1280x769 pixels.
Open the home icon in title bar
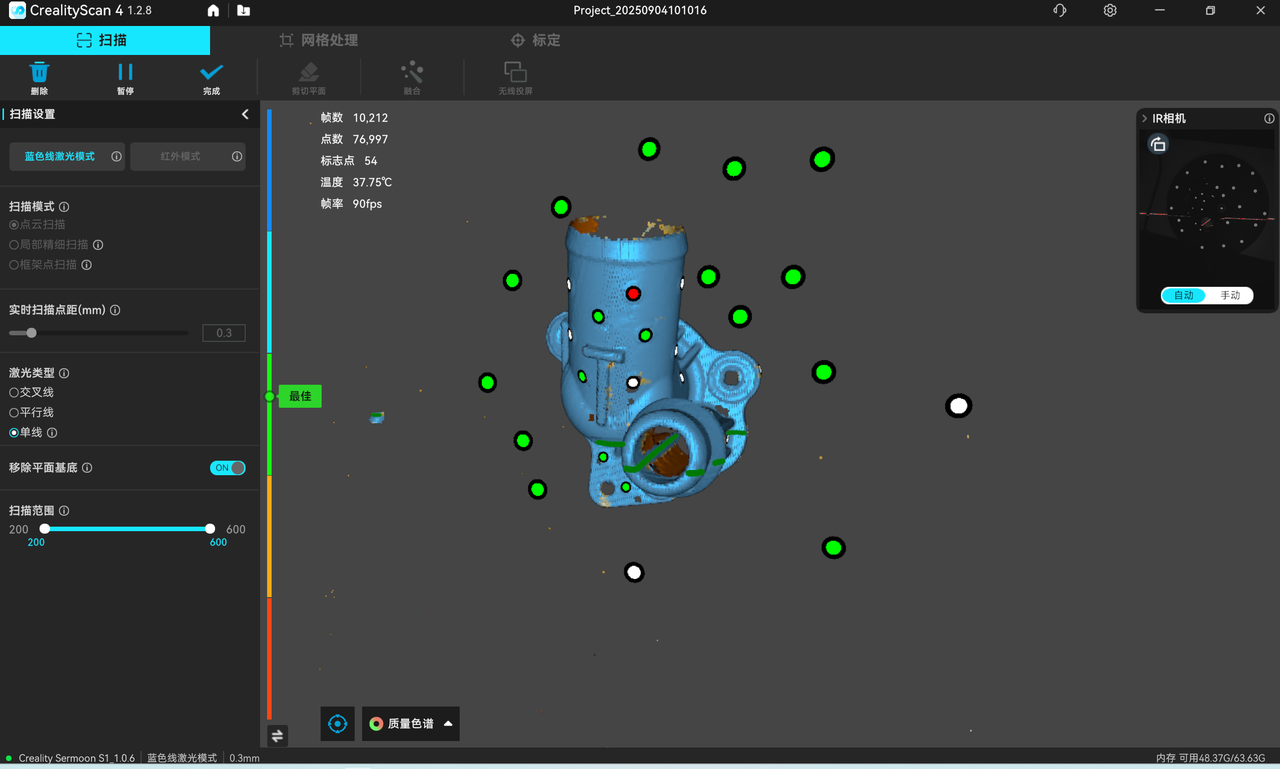tap(213, 11)
